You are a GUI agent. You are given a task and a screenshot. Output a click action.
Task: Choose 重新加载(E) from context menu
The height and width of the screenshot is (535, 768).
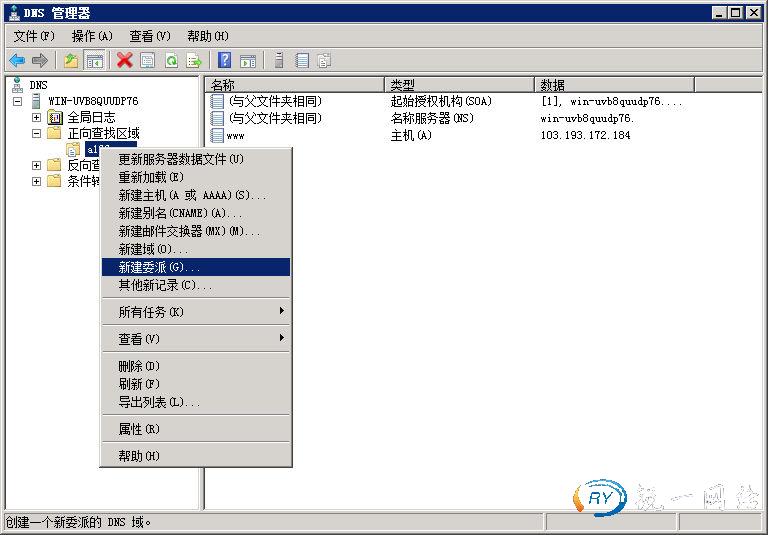pos(196,177)
